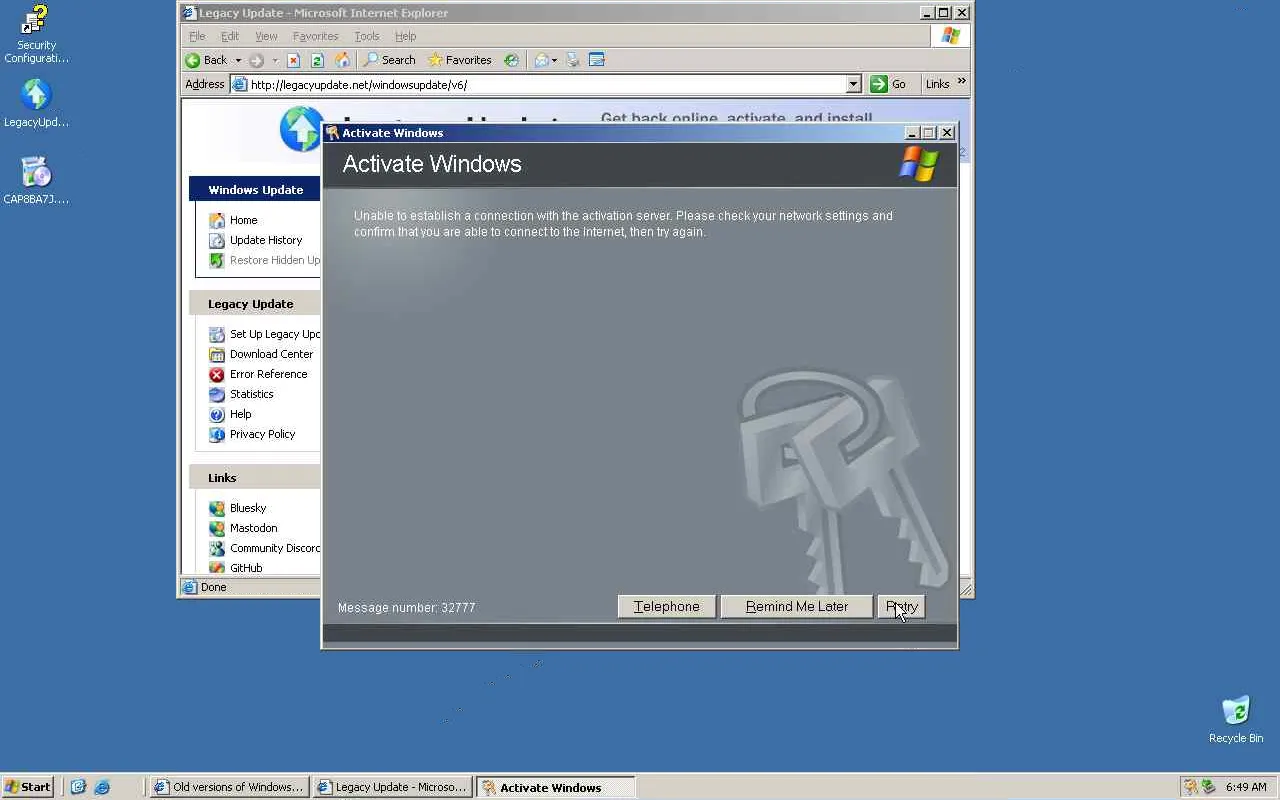Image resolution: width=1280 pixels, height=800 pixels.
Task: Close the Legacy Update Internet Explorer window
Action: click(x=962, y=13)
